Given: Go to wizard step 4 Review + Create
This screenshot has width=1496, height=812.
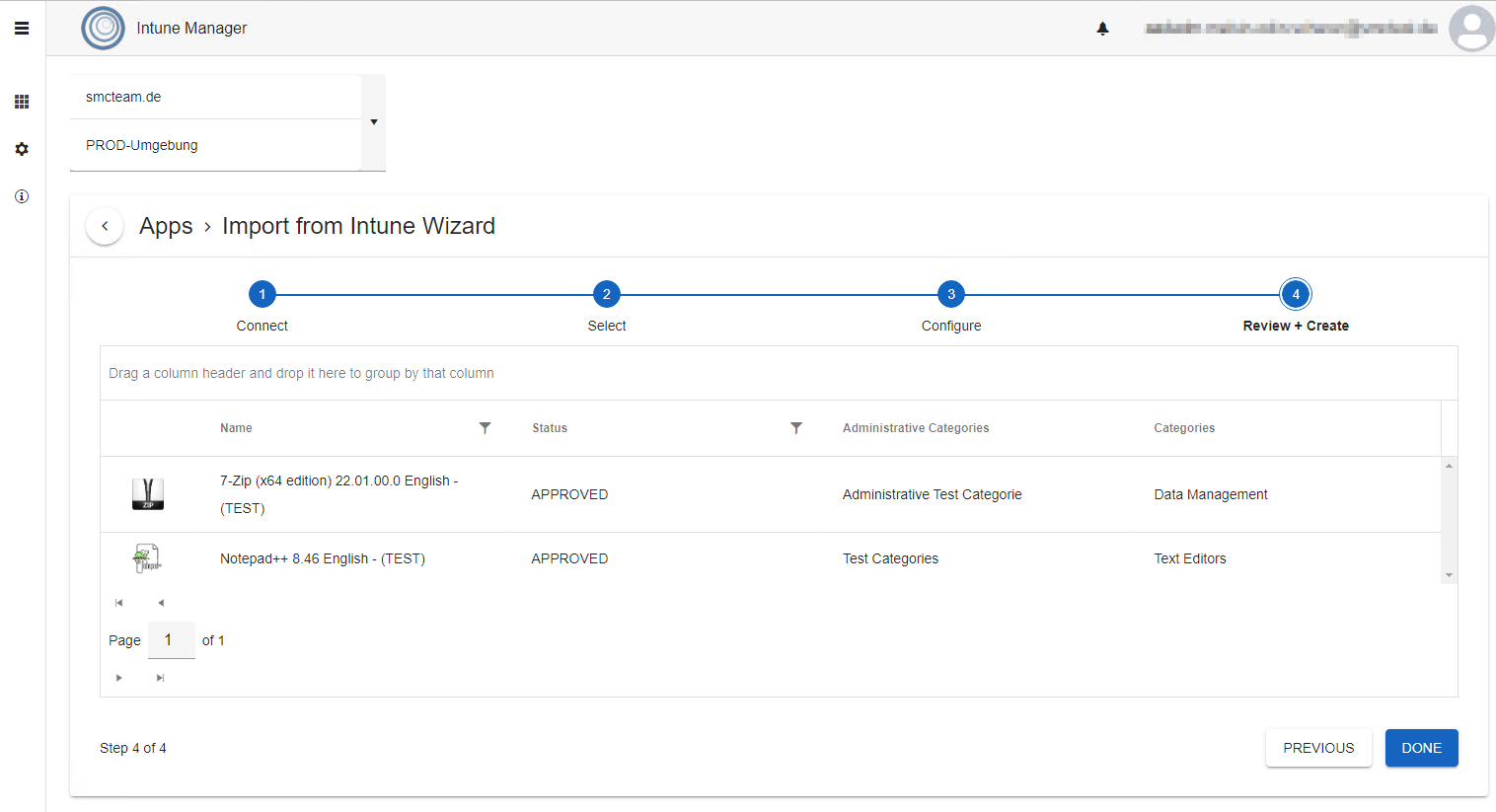Looking at the screenshot, I should pyautogui.click(x=1296, y=294).
